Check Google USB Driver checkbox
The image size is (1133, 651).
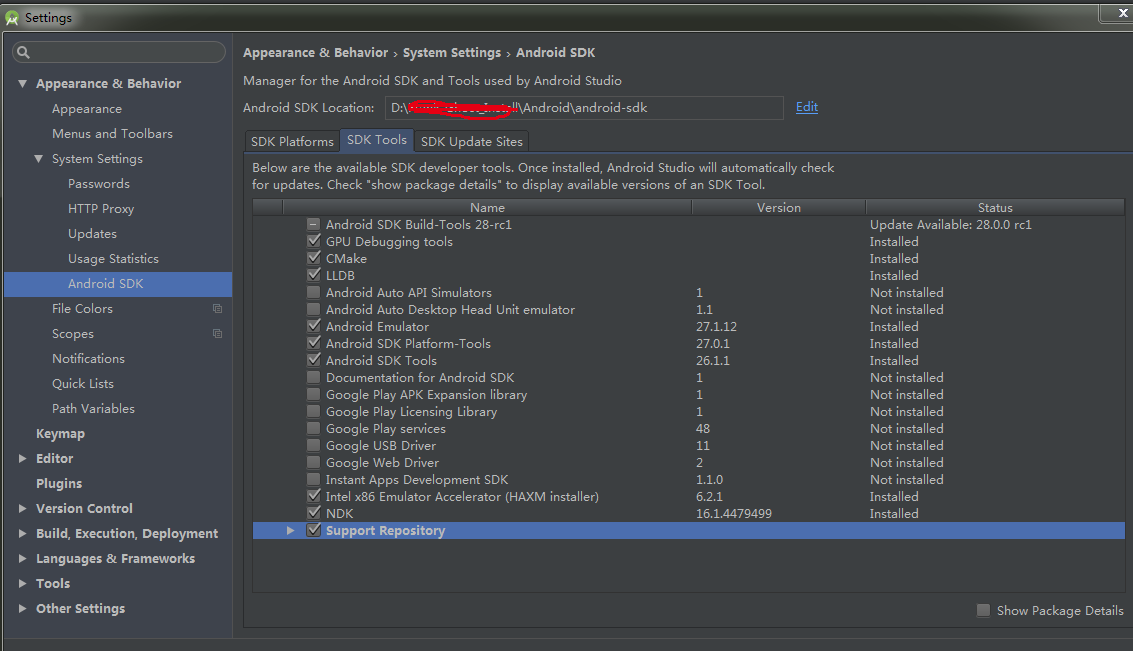click(314, 445)
